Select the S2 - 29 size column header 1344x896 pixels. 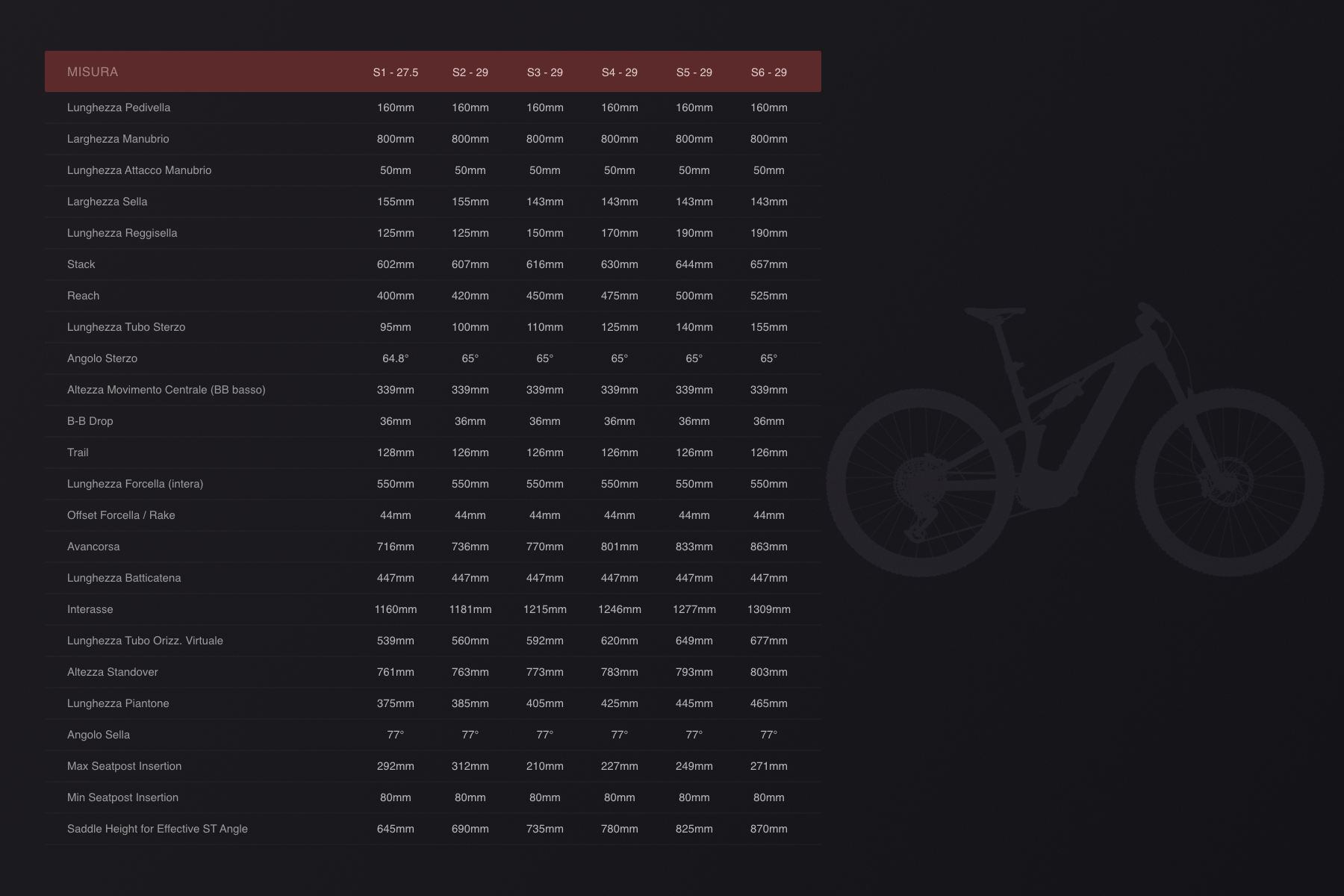(470, 72)
